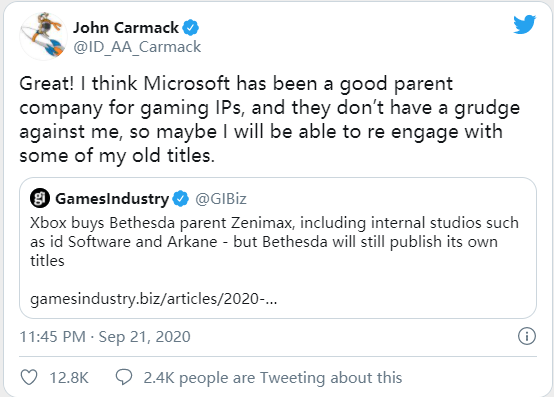Click the info circle icon

coord(527,336)
